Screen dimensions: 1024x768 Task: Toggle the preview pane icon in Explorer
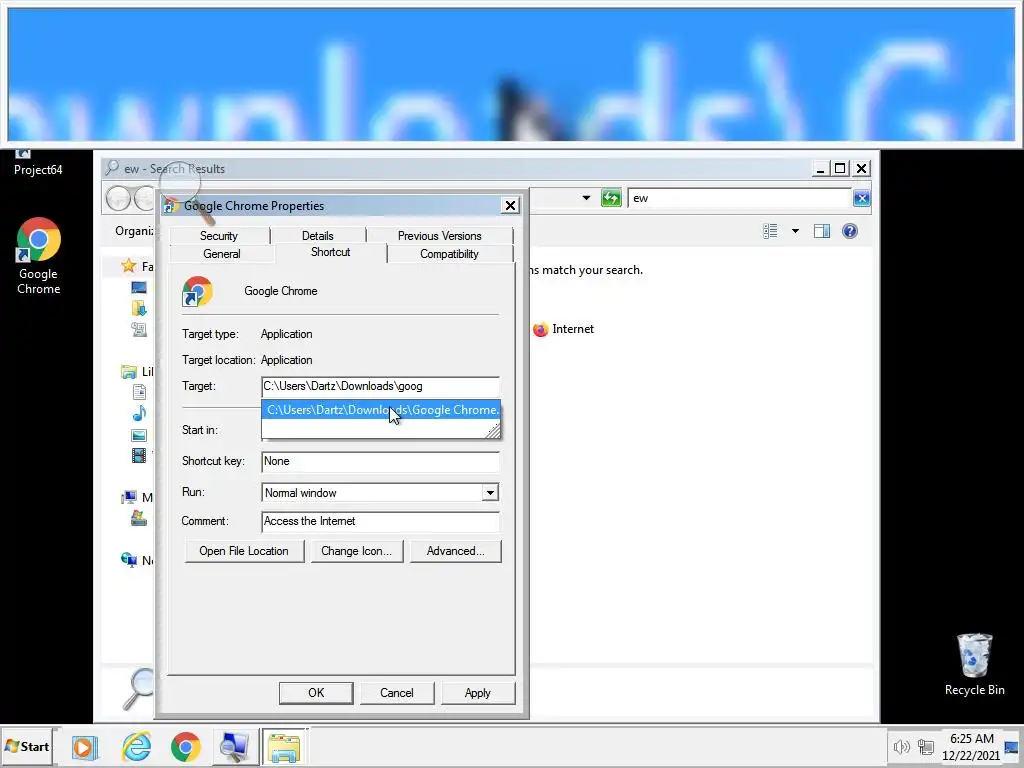(822, 231)
